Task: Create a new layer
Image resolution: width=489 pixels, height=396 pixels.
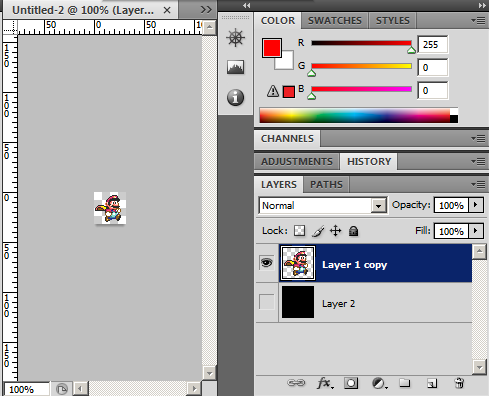Action: [x=432, y=383]
